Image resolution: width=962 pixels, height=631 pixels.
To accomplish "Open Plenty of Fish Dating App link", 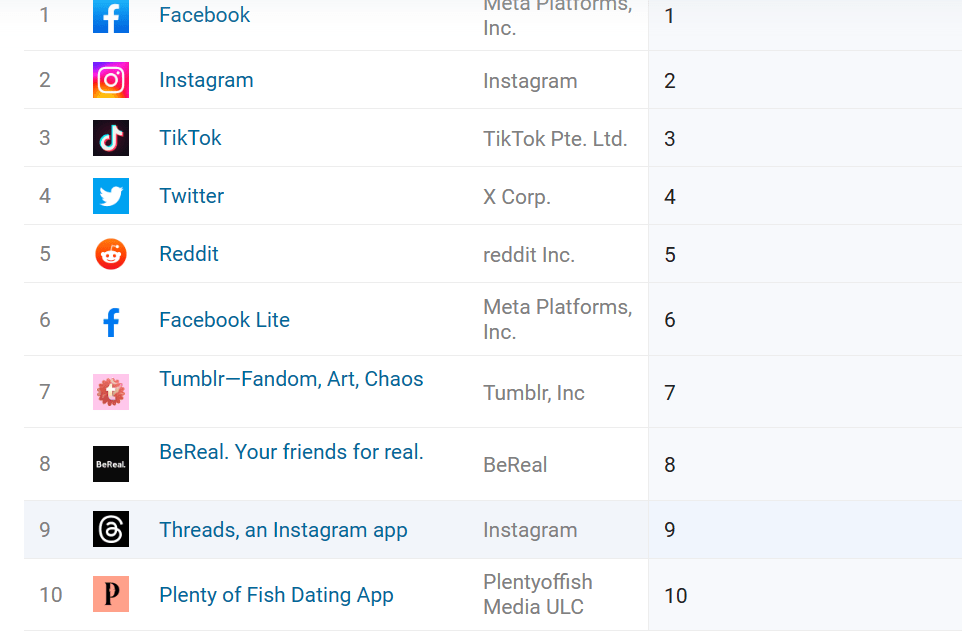I will tap(276, 595).
